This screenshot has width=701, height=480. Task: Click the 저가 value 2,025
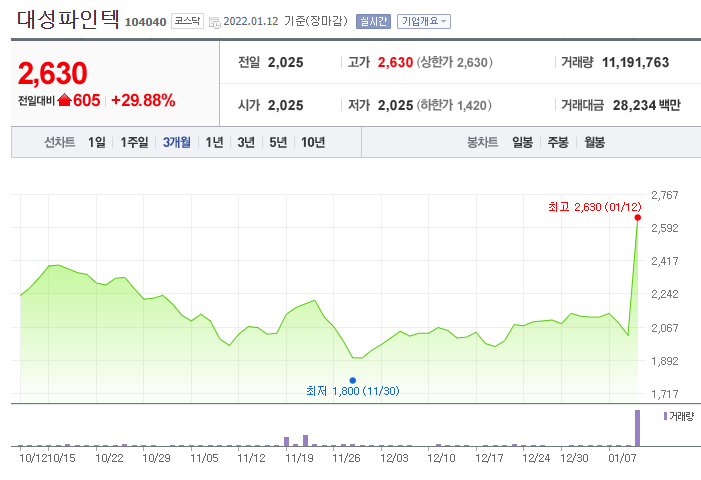(395, 105)
